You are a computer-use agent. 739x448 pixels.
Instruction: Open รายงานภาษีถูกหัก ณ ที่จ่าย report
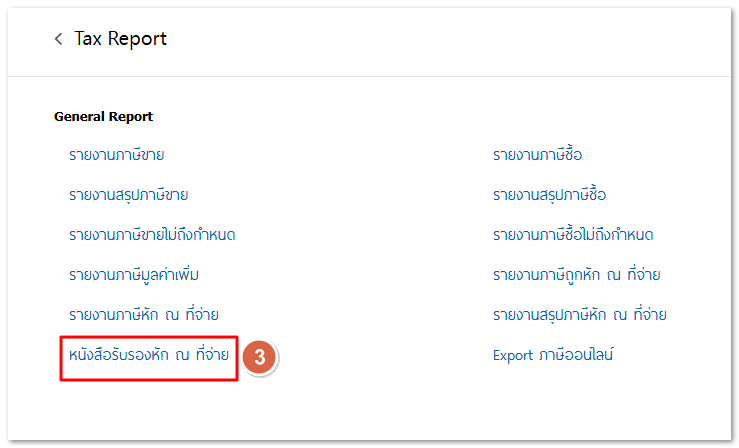click(577, 274)
